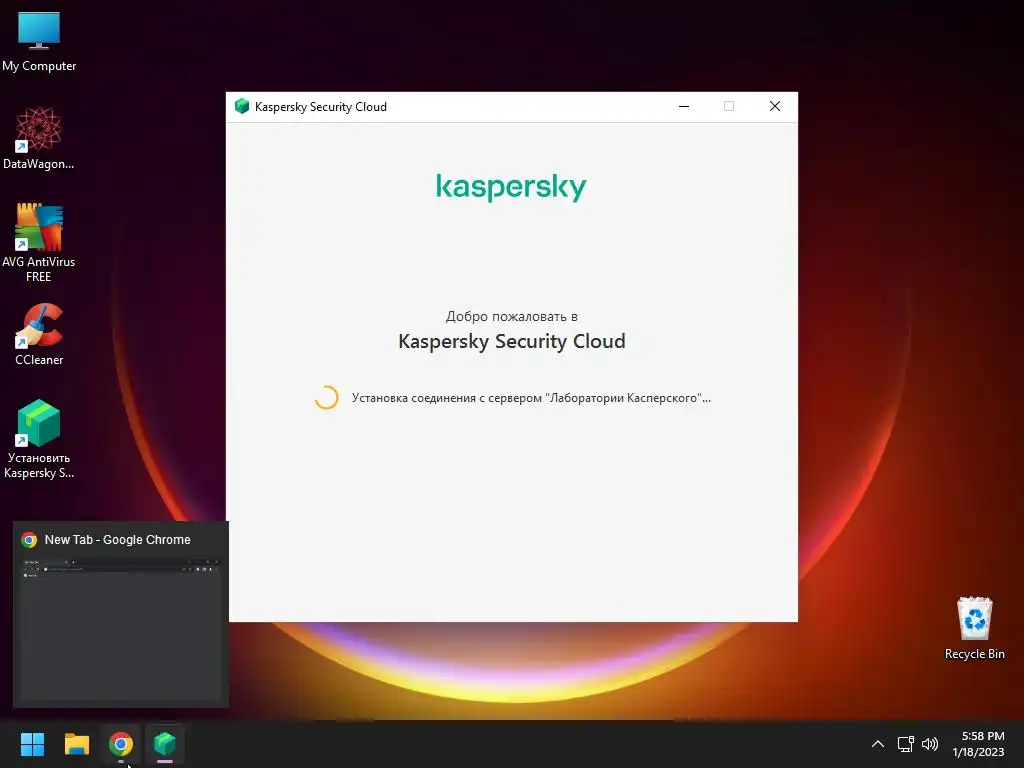This screenshot has height=768, width=1024.
Task: Click the orange loading spinner
Action: [326, 398]
